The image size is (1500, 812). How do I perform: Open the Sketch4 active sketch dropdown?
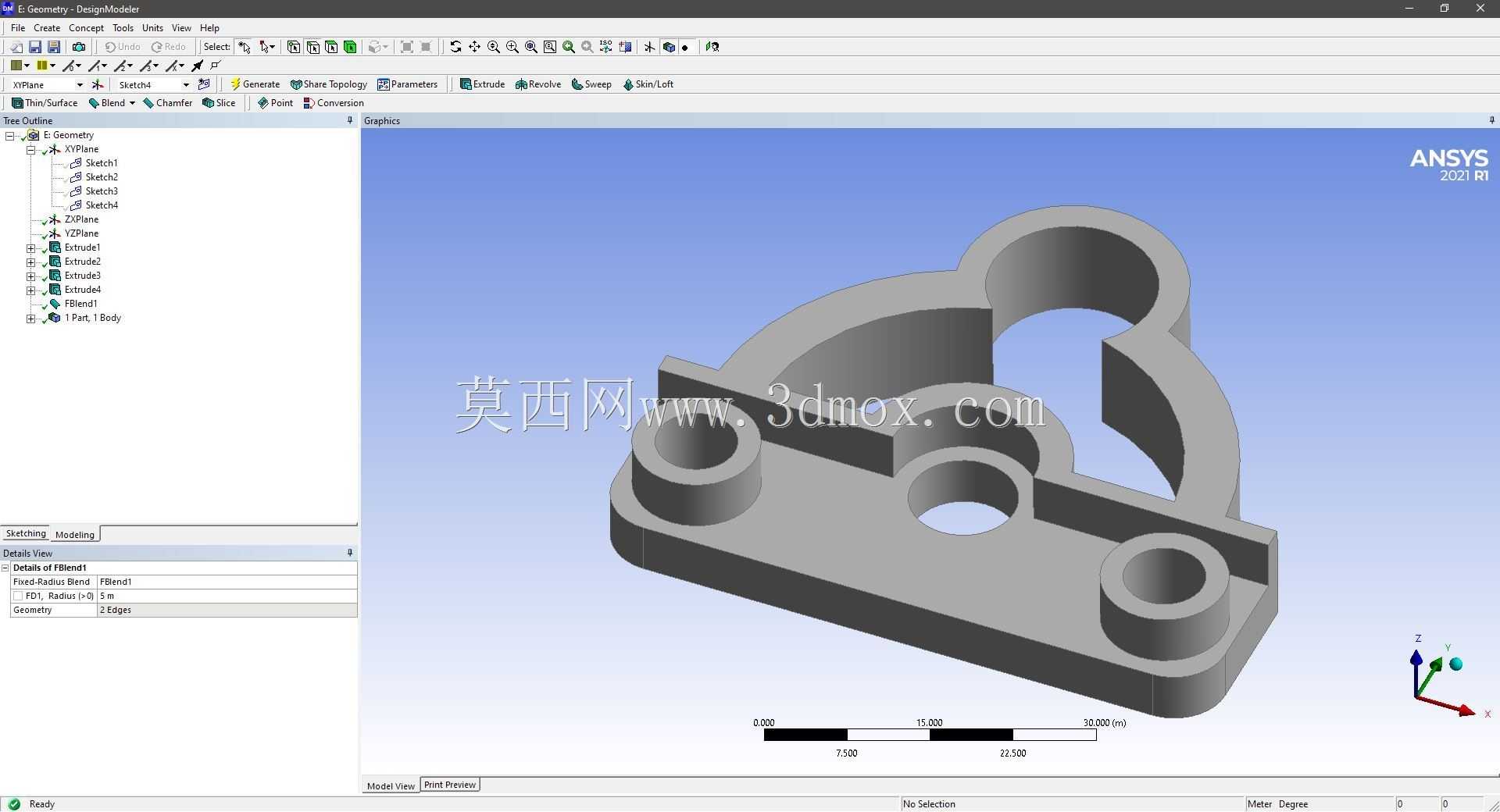pyautogui.click(x=186, y=84)
